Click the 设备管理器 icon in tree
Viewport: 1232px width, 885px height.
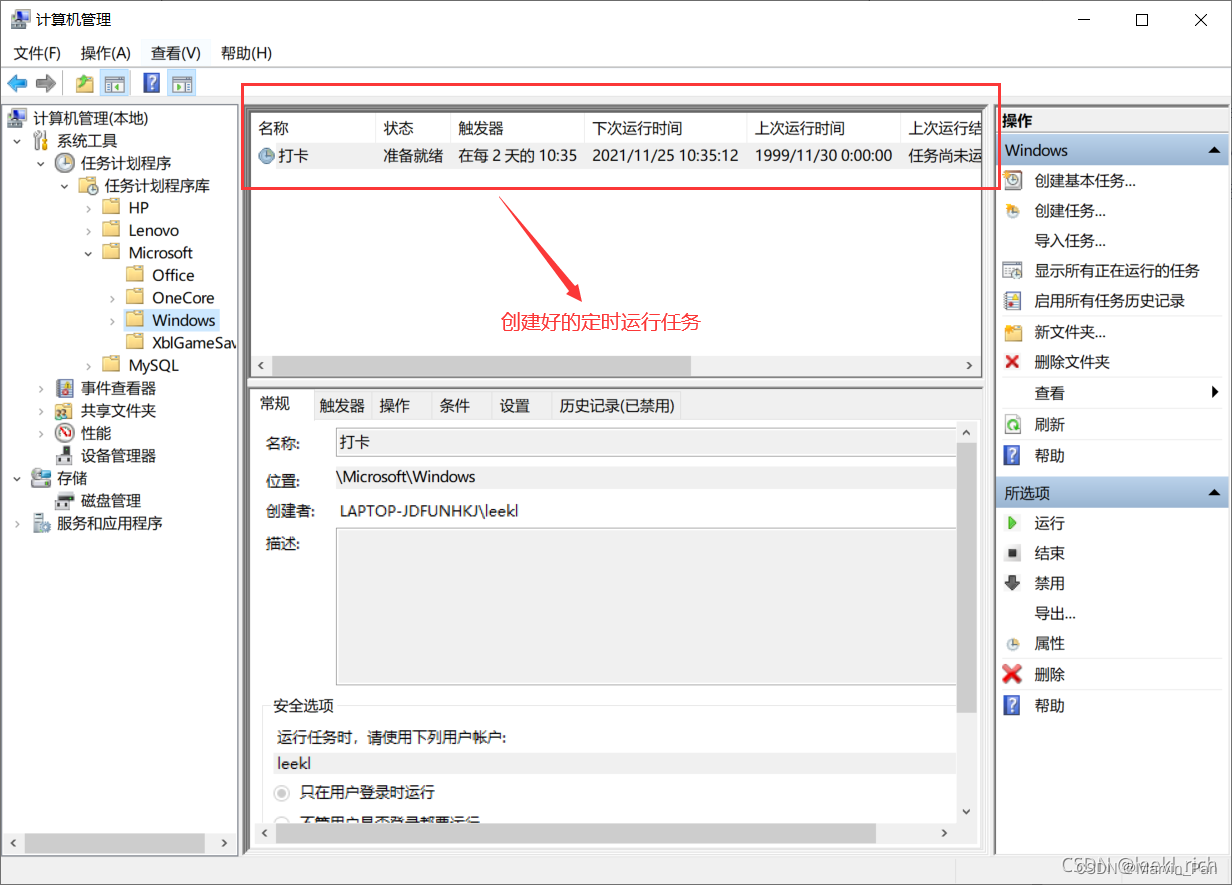pos(66,456)
